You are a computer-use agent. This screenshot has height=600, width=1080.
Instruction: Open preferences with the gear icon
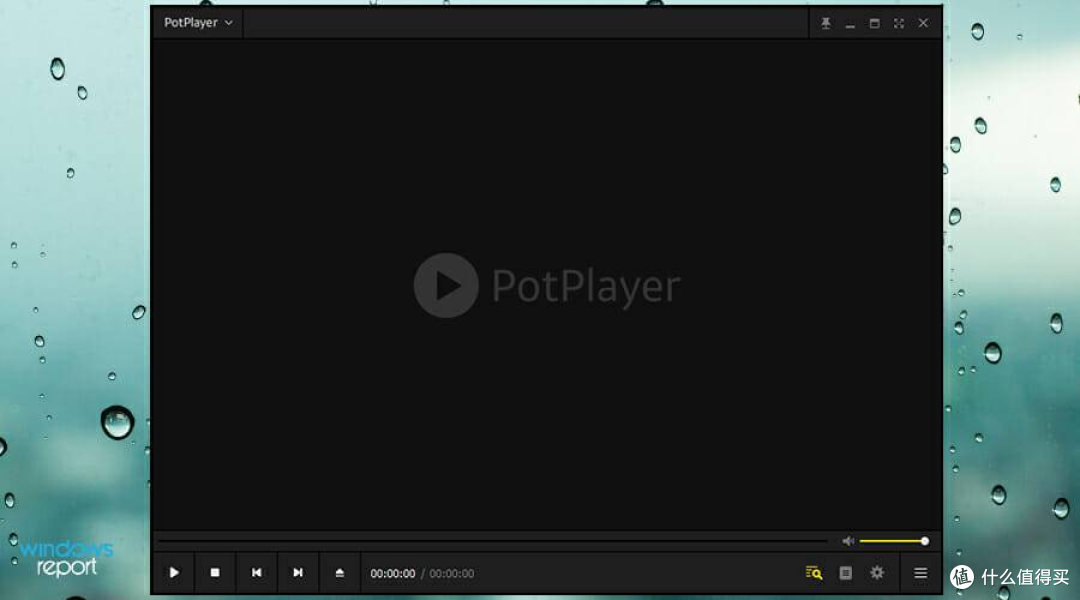pos(877,573)
